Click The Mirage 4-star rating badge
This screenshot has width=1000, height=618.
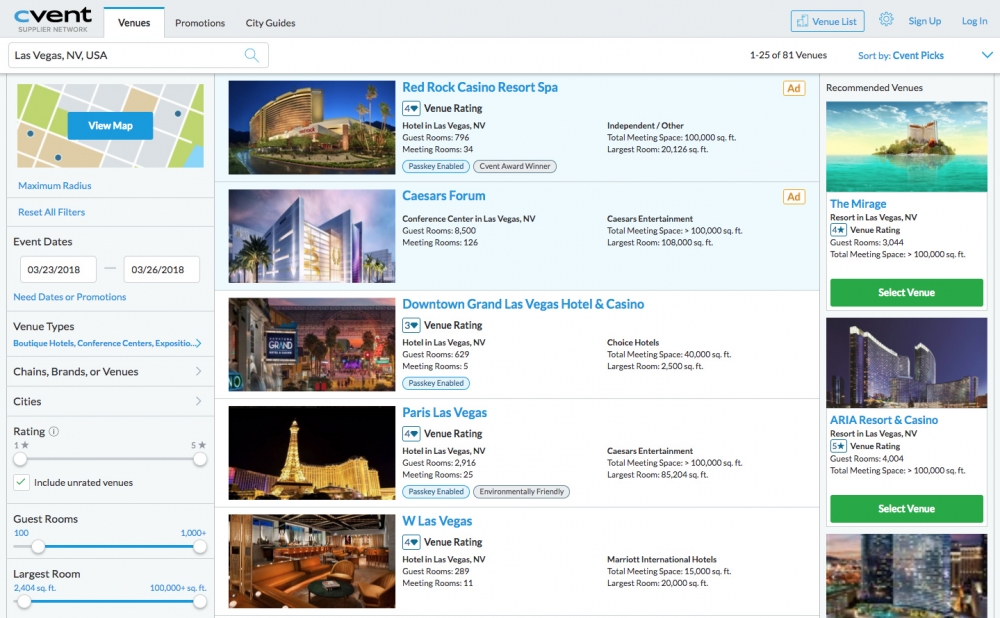point(838,230)
